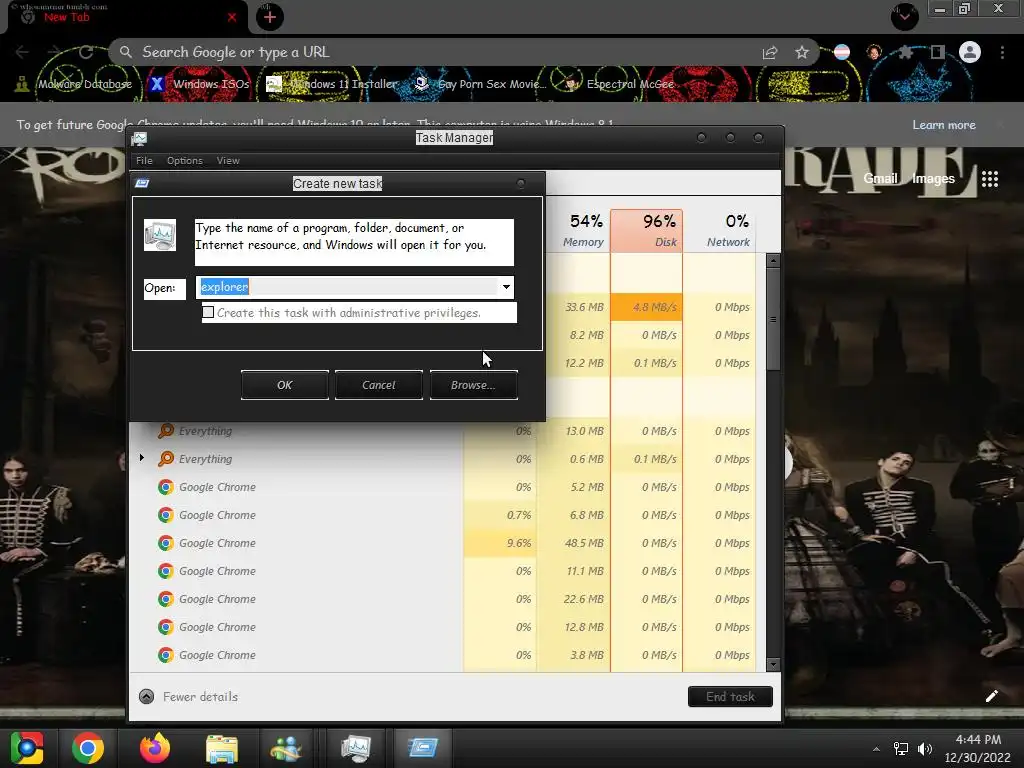Open the View menu in Task Manager
This screenshot has width=1024, height=768.
click(228, 161)
